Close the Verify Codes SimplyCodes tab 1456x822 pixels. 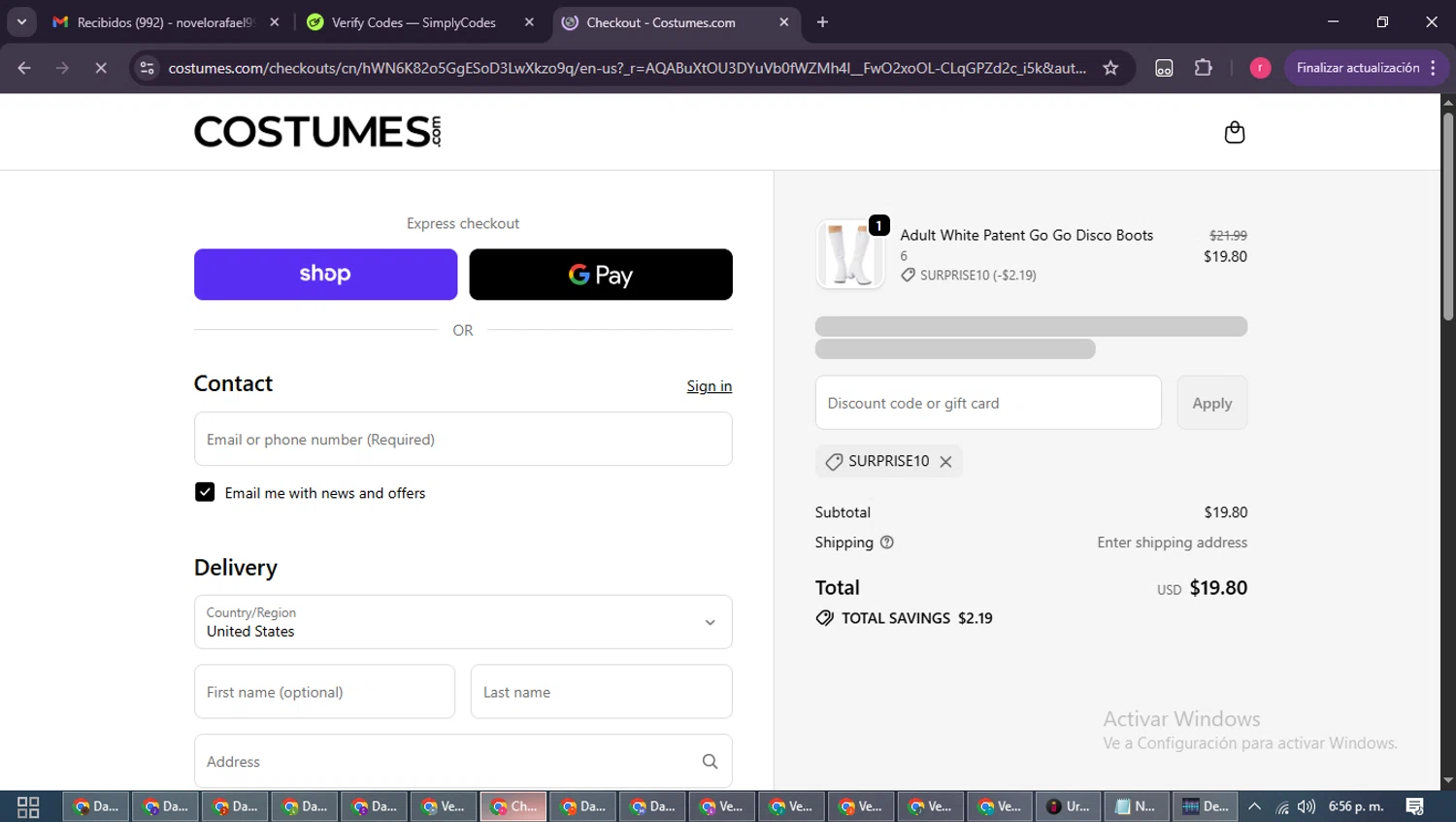(529, 22)
